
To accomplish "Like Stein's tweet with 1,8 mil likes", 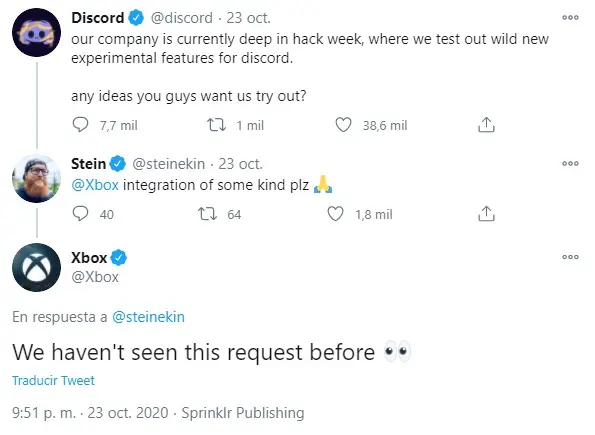I will (335, 214).
